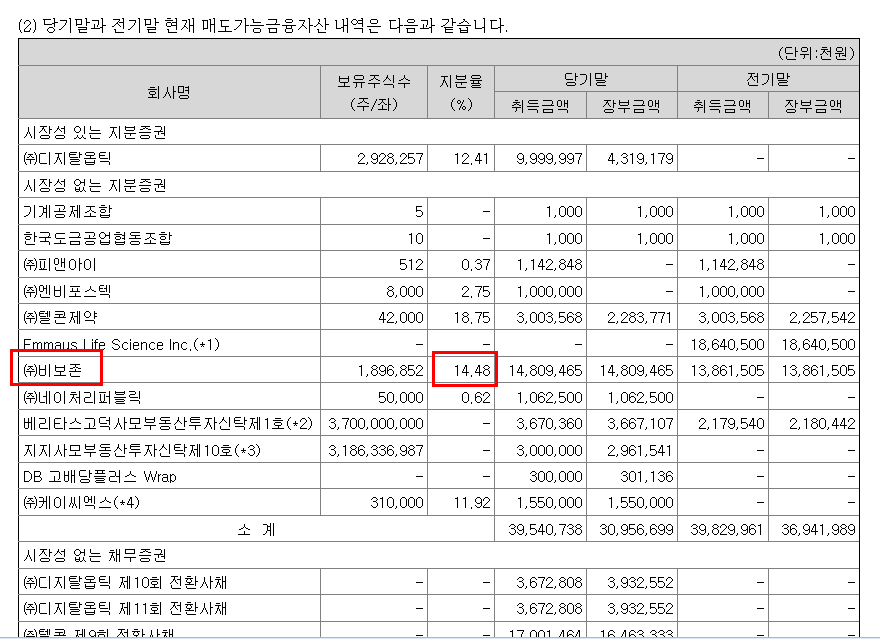
Task: Click share count 3,700,000,000
Action: click(376, 424)
